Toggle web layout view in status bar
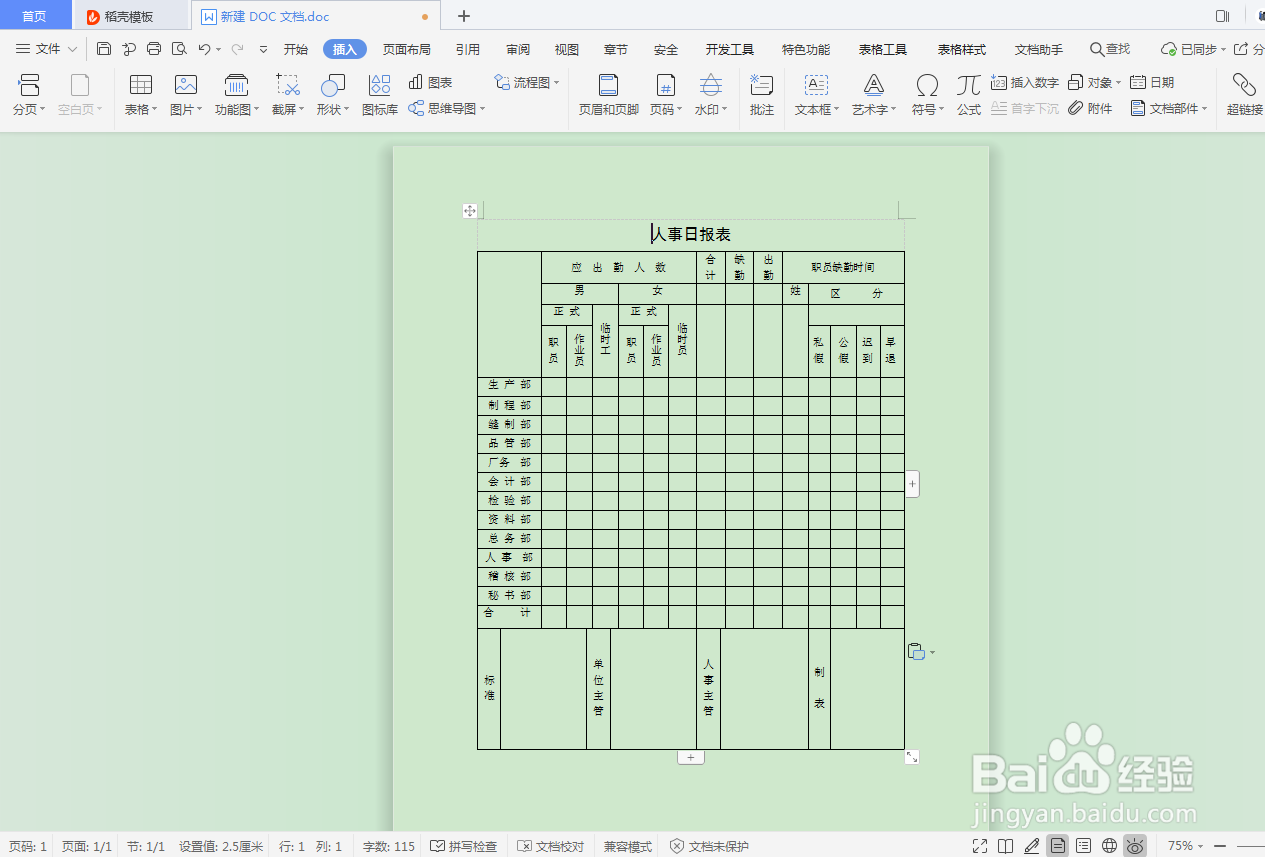This screenshot has width=1265, height=857. (x=1110, y=845)
